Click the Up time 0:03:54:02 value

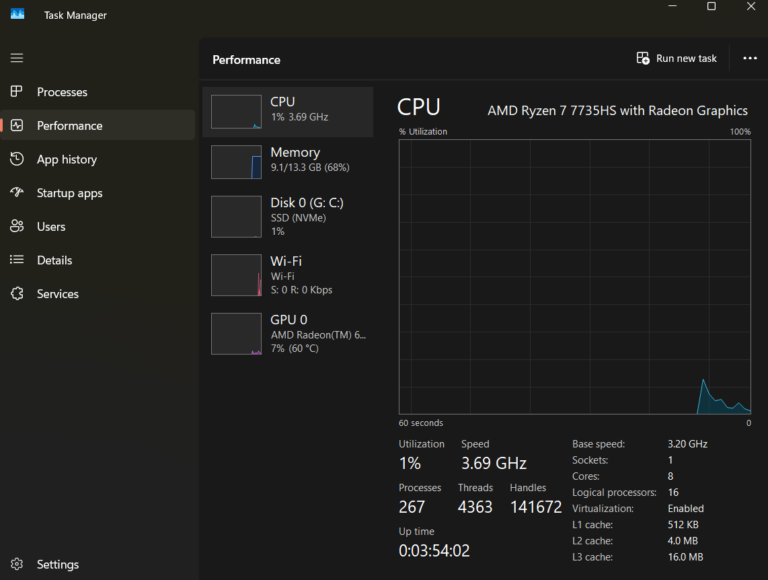(434, 551)
